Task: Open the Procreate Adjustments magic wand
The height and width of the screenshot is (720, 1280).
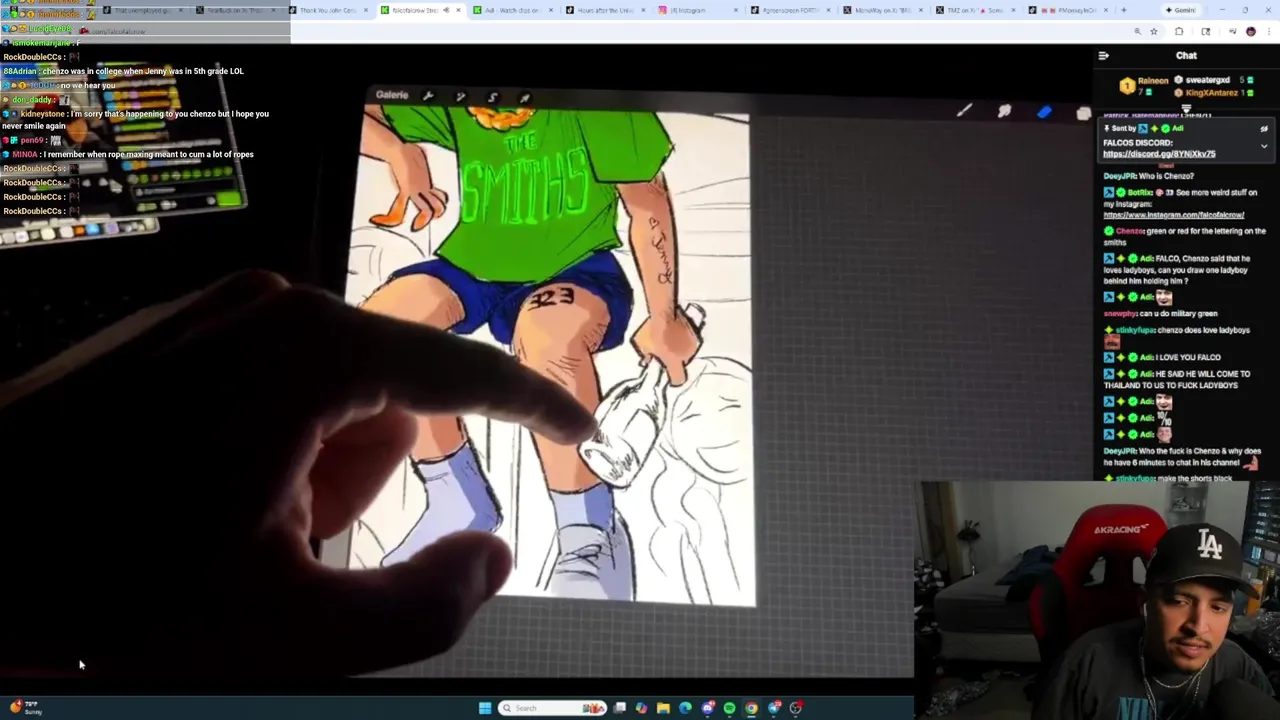Action: [460, 97]
